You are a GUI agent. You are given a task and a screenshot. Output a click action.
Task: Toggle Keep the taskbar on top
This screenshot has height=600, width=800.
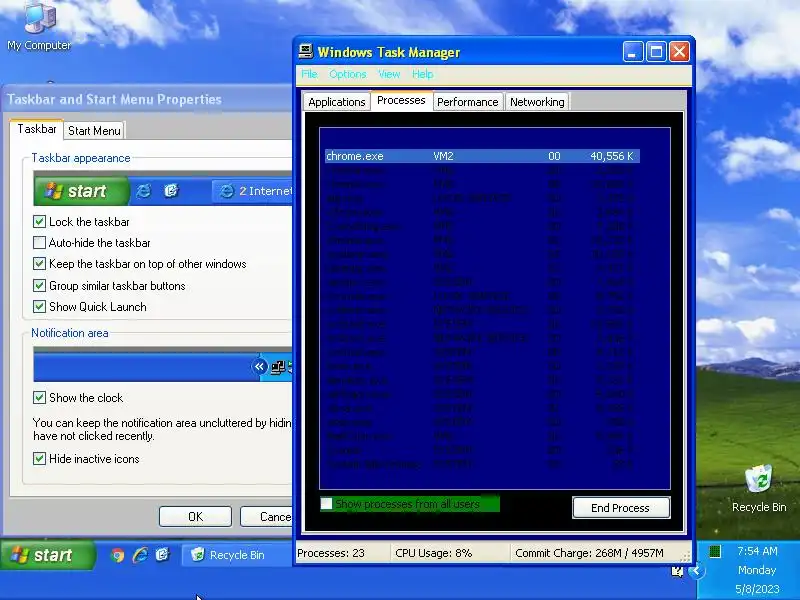(39, 264)
